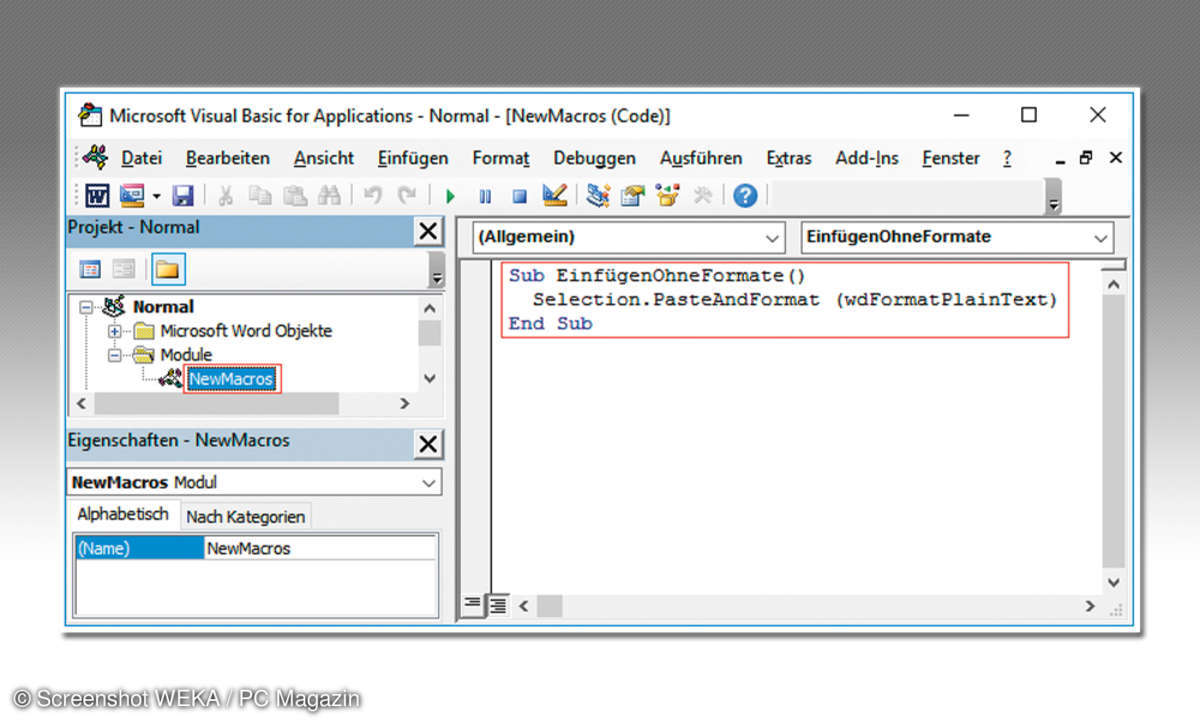Click the Copy toolbar icon

click(260, 195)
